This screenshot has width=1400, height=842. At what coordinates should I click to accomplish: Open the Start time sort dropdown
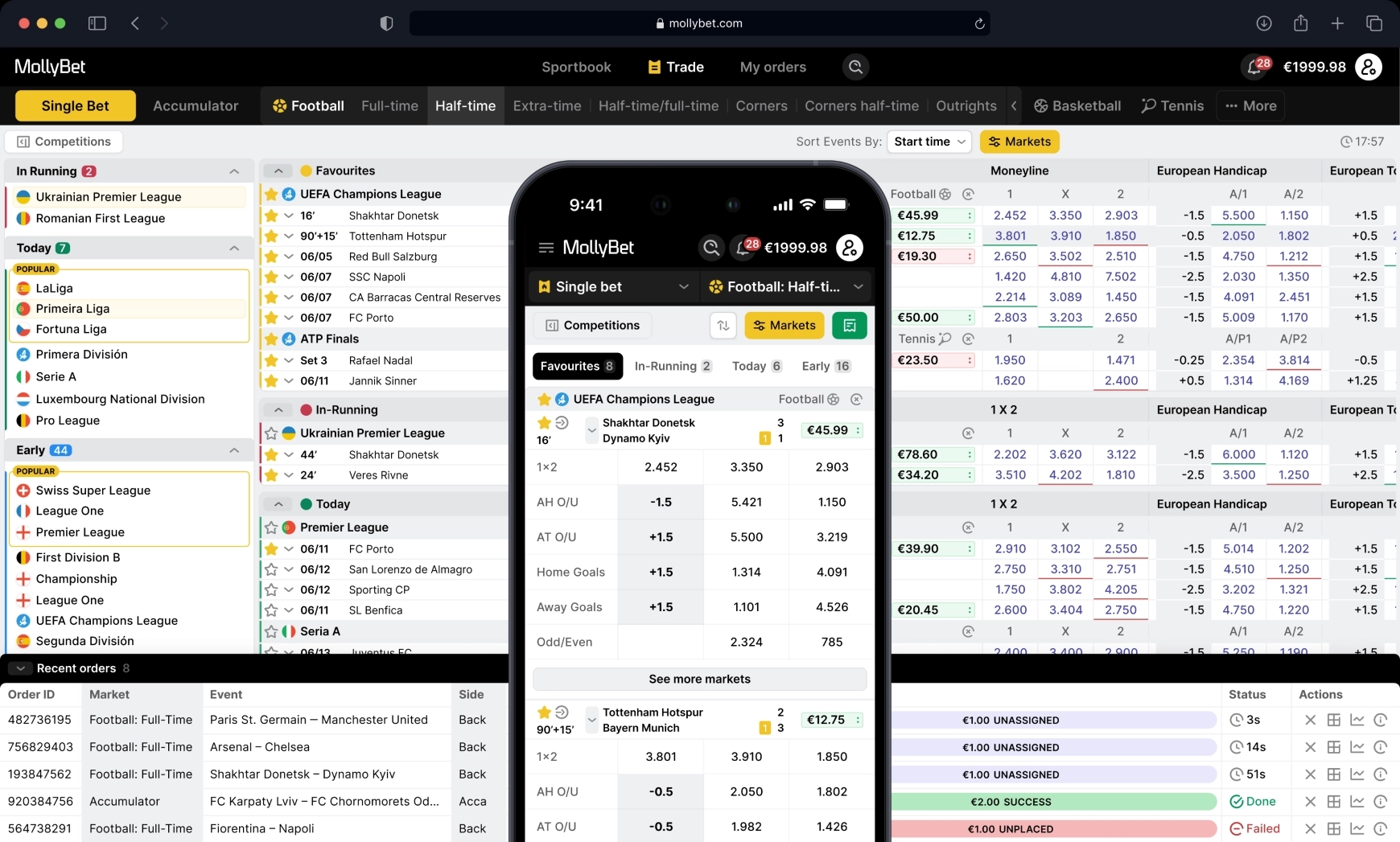(929, 142)
